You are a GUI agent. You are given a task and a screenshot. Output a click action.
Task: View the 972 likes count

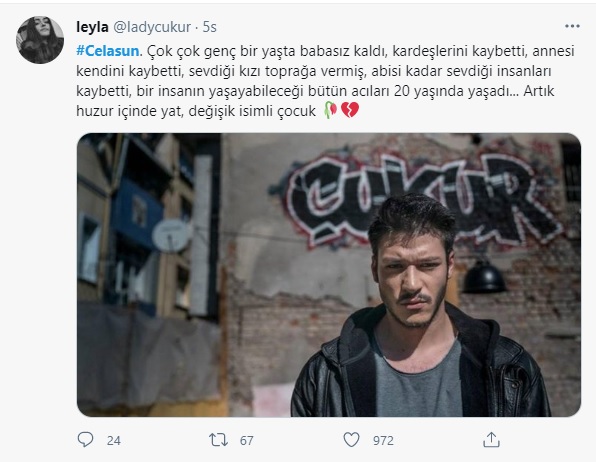point(383,440)
